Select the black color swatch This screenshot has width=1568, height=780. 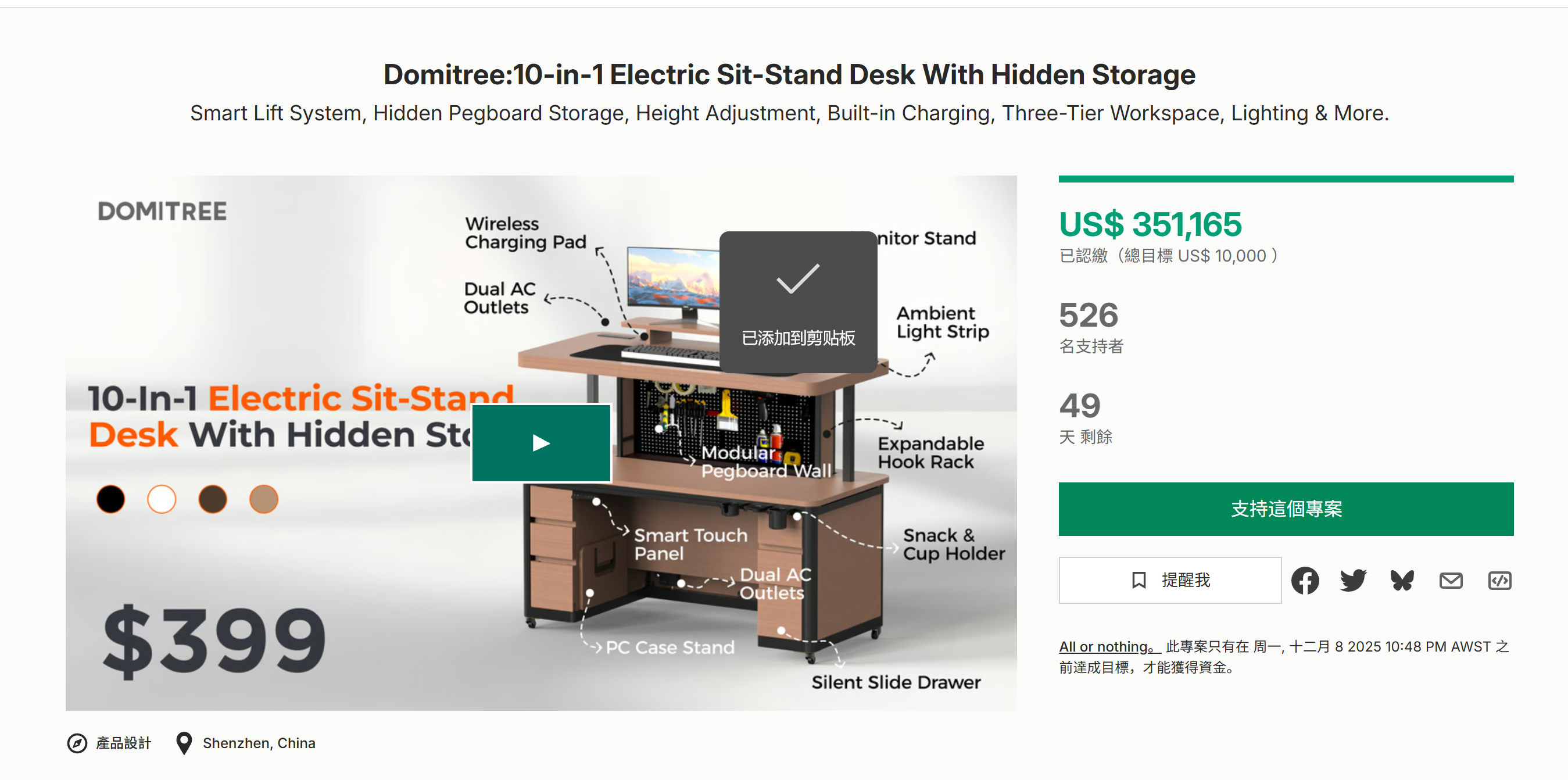pos(111,499)
